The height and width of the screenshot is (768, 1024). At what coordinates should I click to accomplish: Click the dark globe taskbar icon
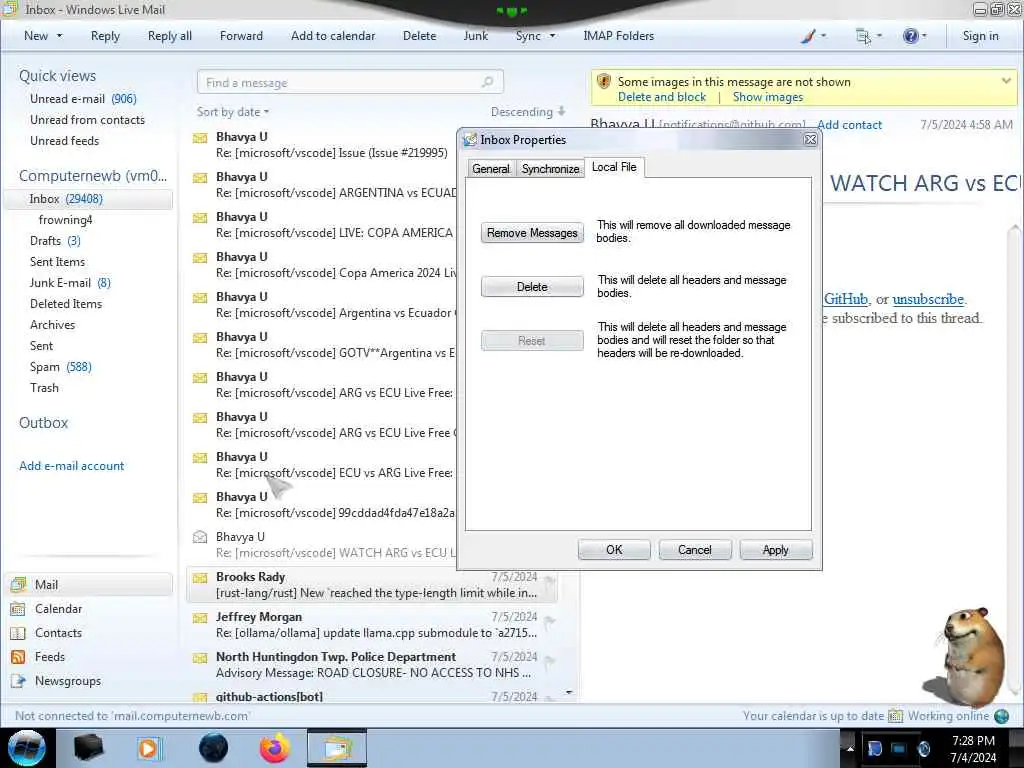click(x=213, y=748)
